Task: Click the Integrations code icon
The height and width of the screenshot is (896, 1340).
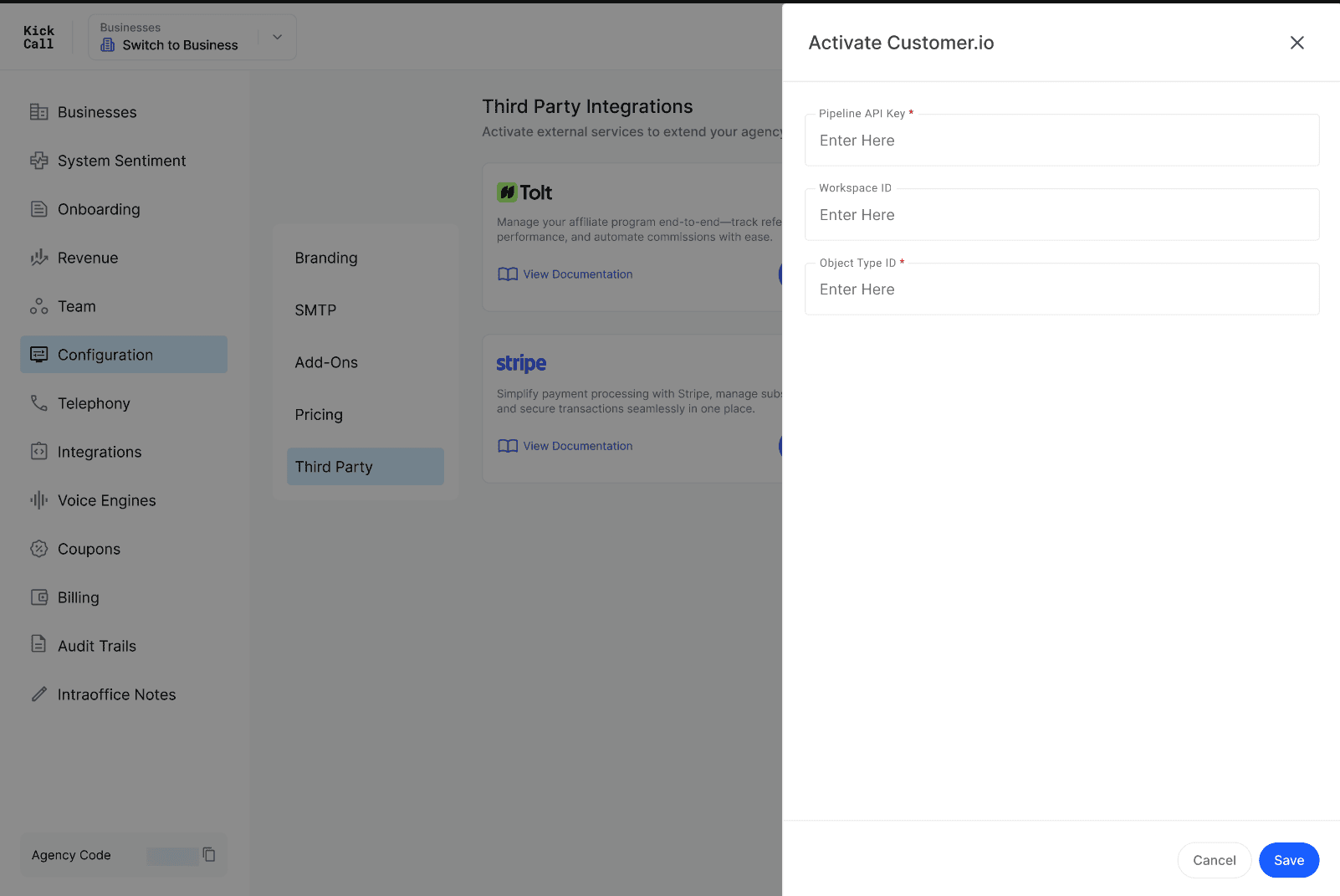Action: (38, 452)
